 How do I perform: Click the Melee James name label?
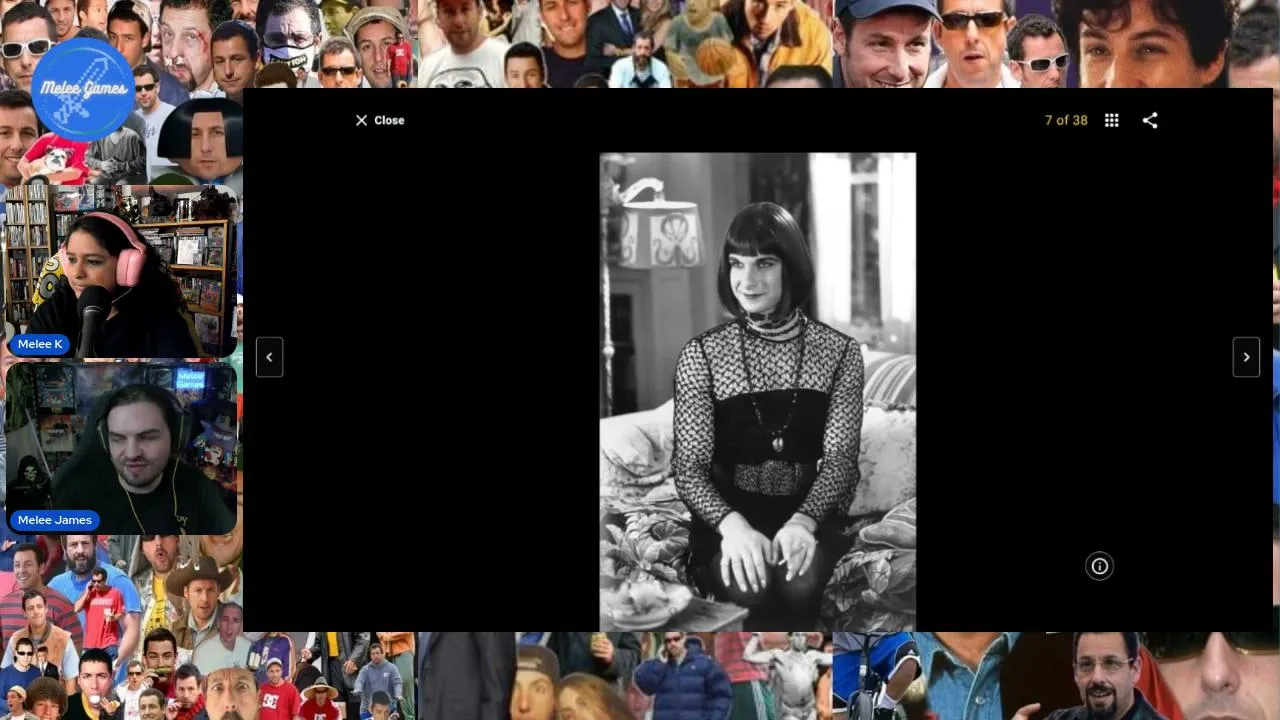point(55,520)
